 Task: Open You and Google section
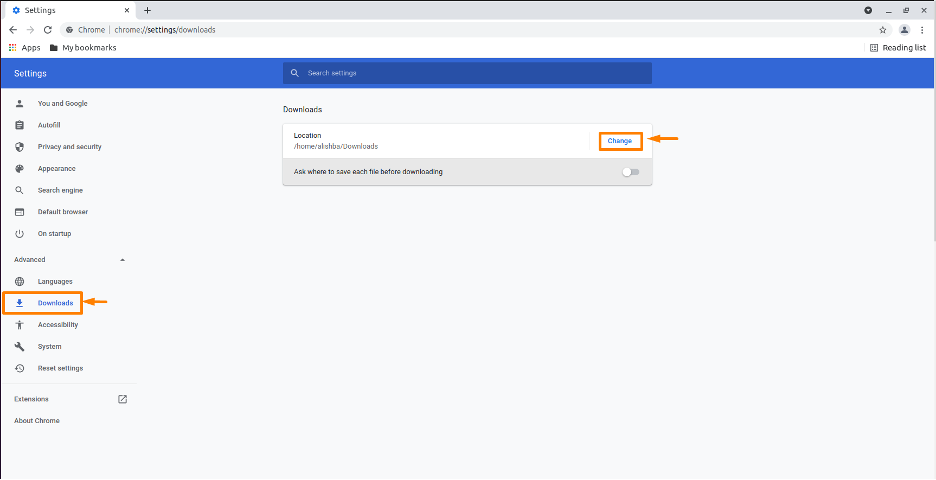tap(62, 103)
